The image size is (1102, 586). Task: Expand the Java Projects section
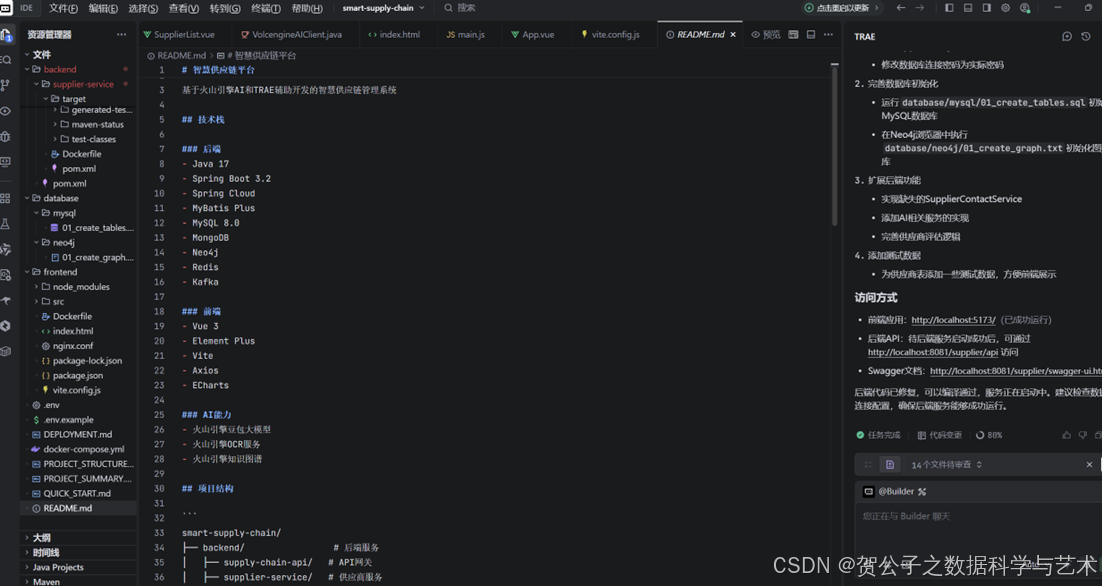click(x=53, y=567)
